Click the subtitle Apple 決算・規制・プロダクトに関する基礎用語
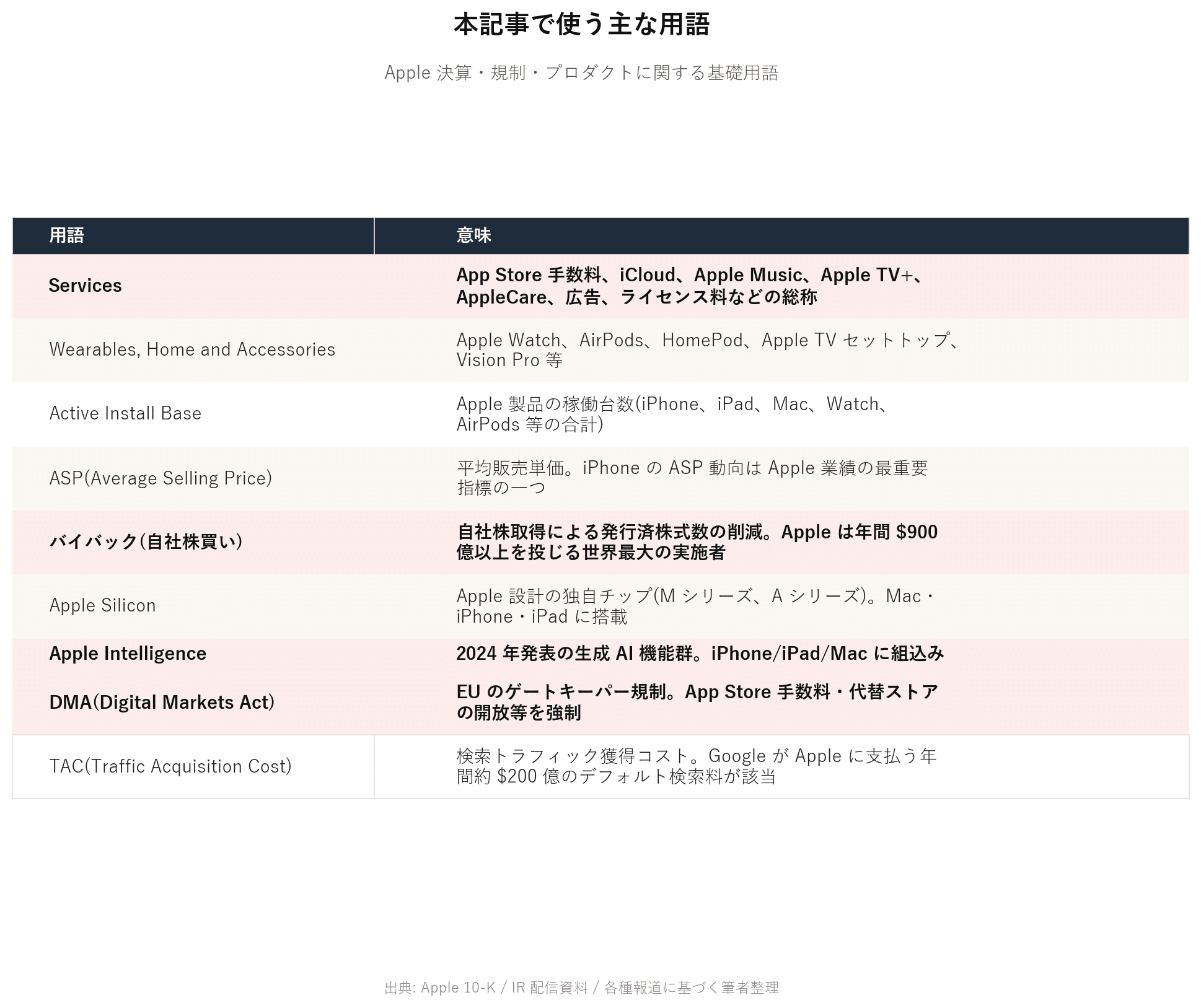Screen dimensions: 1201x1008 [581, 72]
